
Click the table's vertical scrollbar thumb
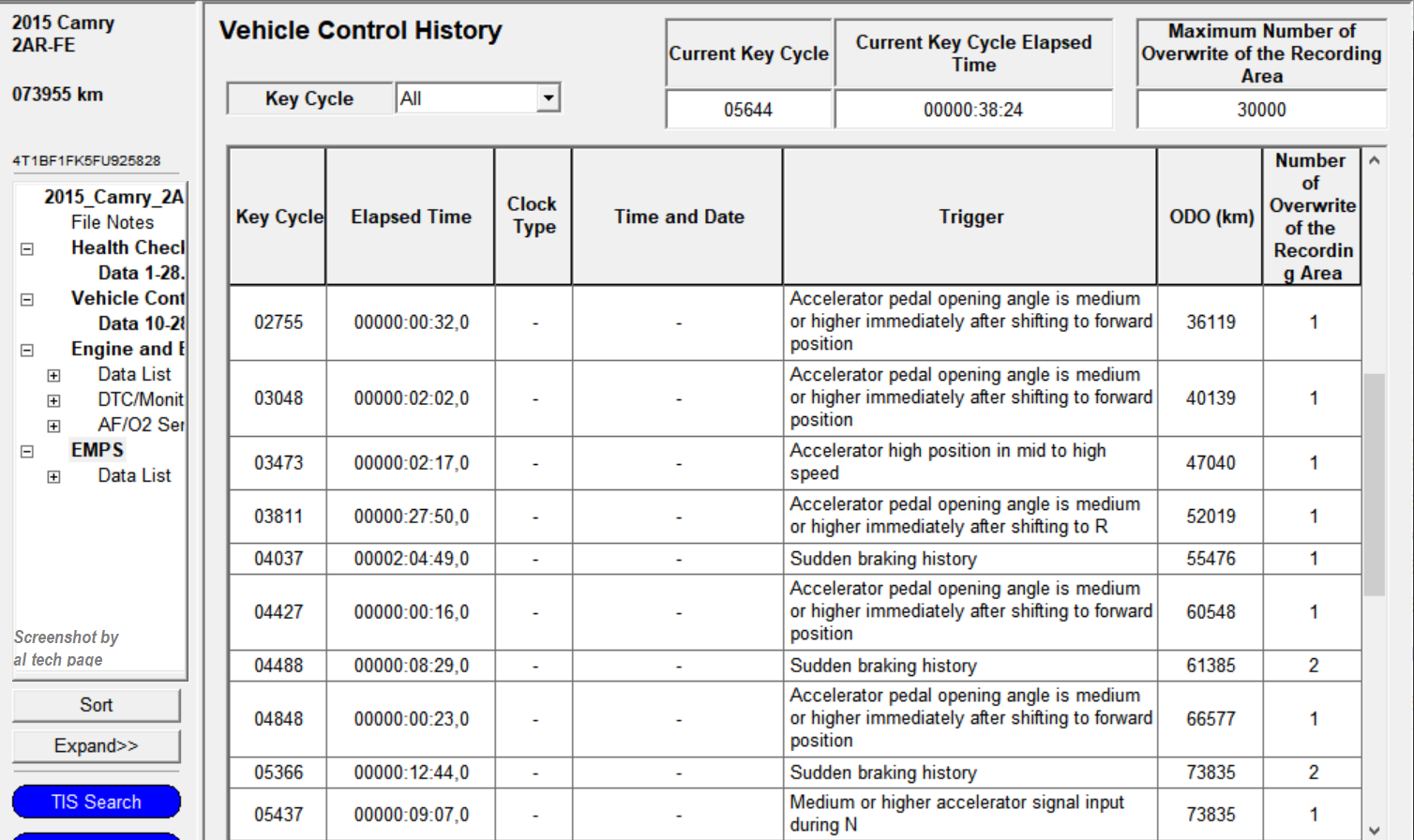[1374, 484]
